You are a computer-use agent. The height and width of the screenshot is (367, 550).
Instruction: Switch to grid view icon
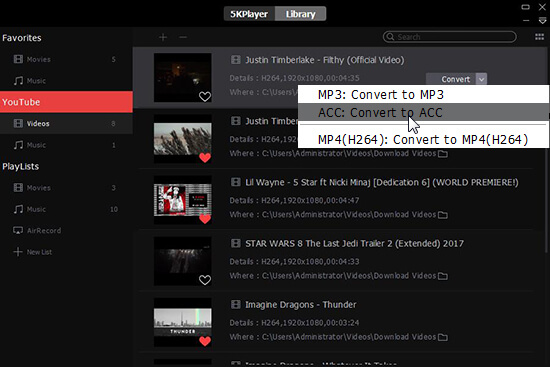[x=539, y=37]
